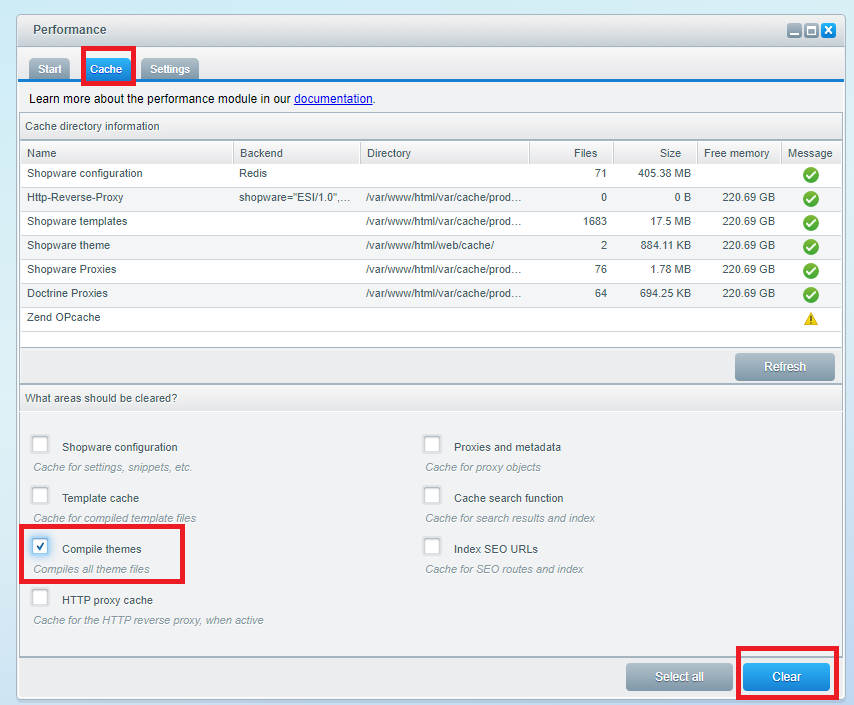This screenshot has height=705, width=854.
Task: Open the Start tab
Action: (x=50, y=69)
